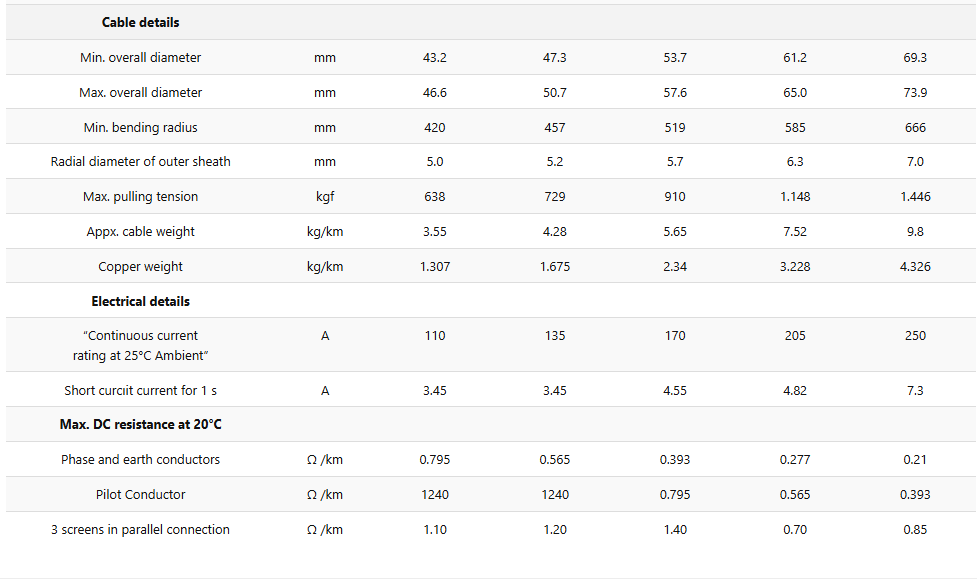Select the Copper weight row label

click(x=141, y=267)
